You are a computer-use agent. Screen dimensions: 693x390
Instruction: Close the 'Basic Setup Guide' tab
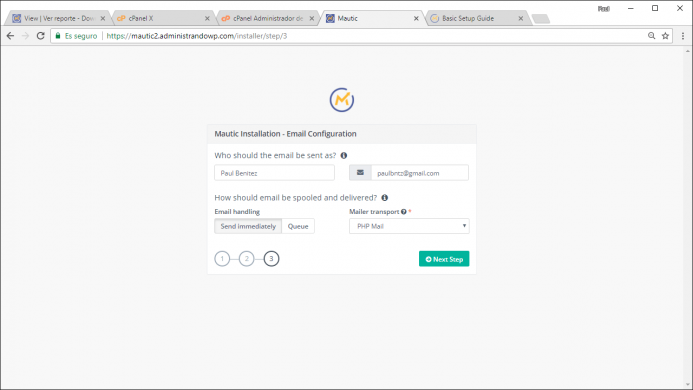pyautogui.click(x=521, y=19)
